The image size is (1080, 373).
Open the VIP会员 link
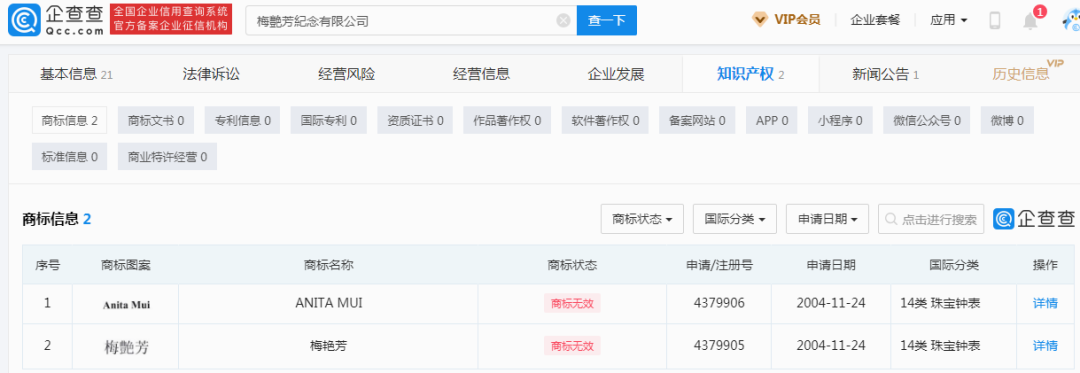coord(797,20)
